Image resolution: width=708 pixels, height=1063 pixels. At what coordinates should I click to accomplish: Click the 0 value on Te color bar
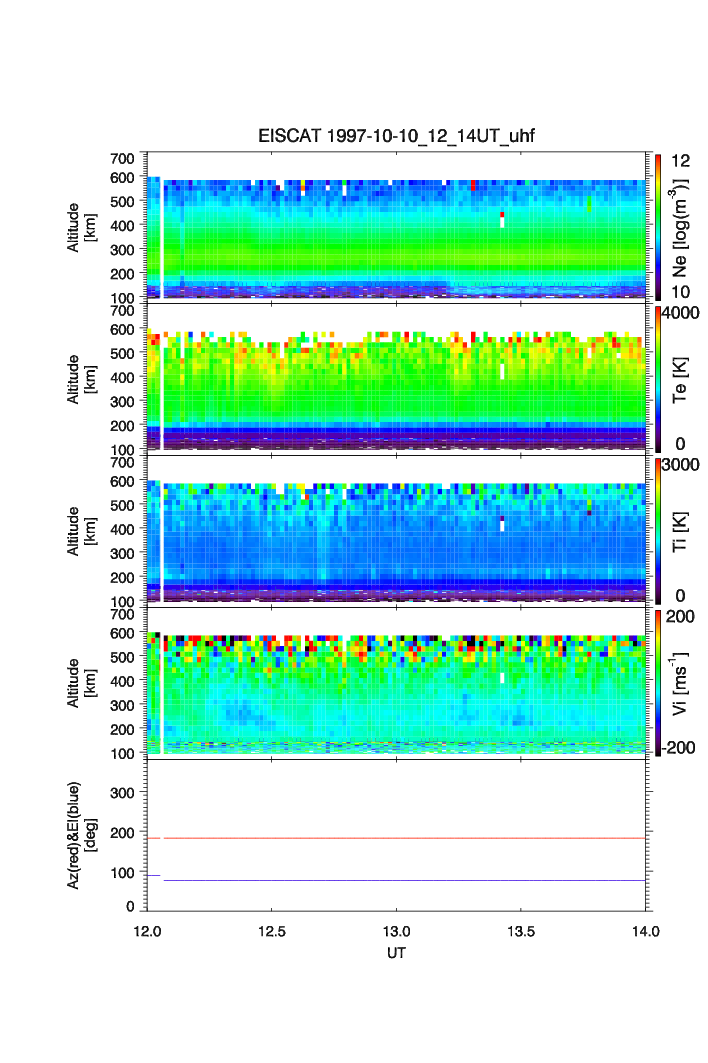click(680, 444)
